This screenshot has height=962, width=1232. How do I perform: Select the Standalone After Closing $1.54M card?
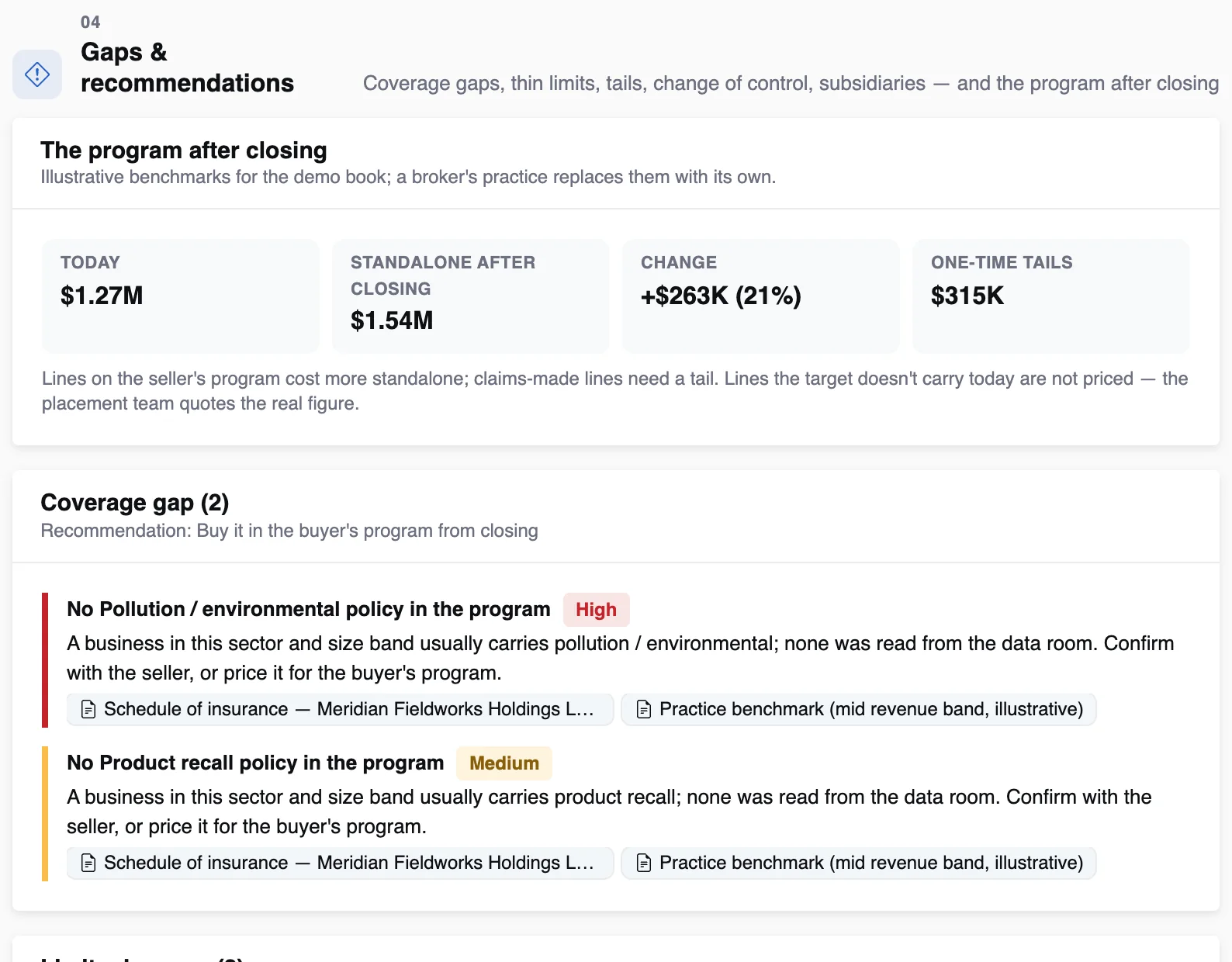point(471,296)
